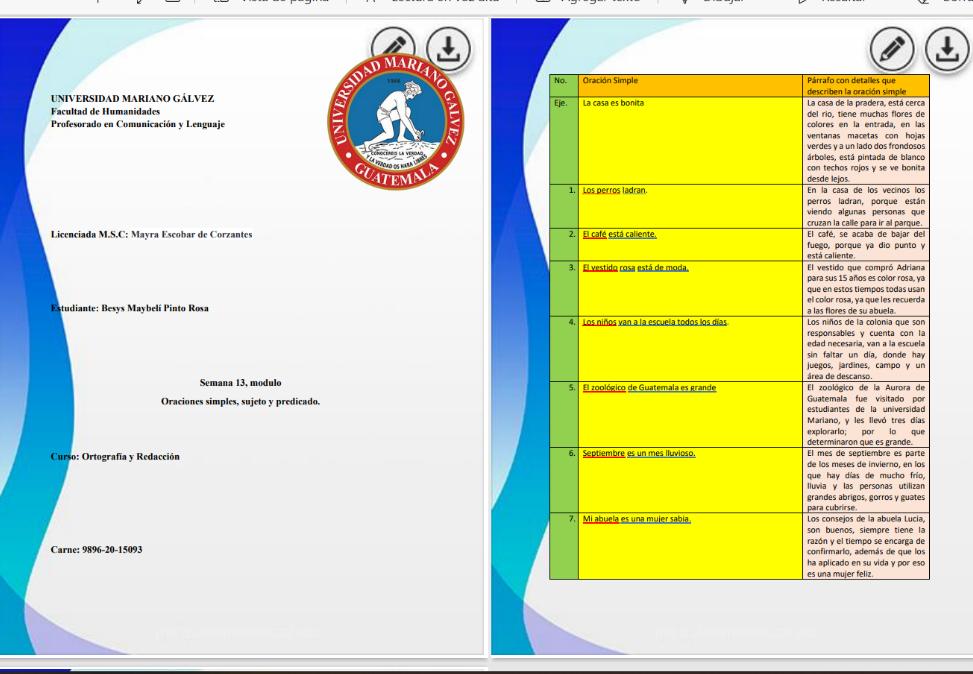Click the 'Carne: 9896-20-15093' line
973x674 pixels.
[x=96, y=549]
